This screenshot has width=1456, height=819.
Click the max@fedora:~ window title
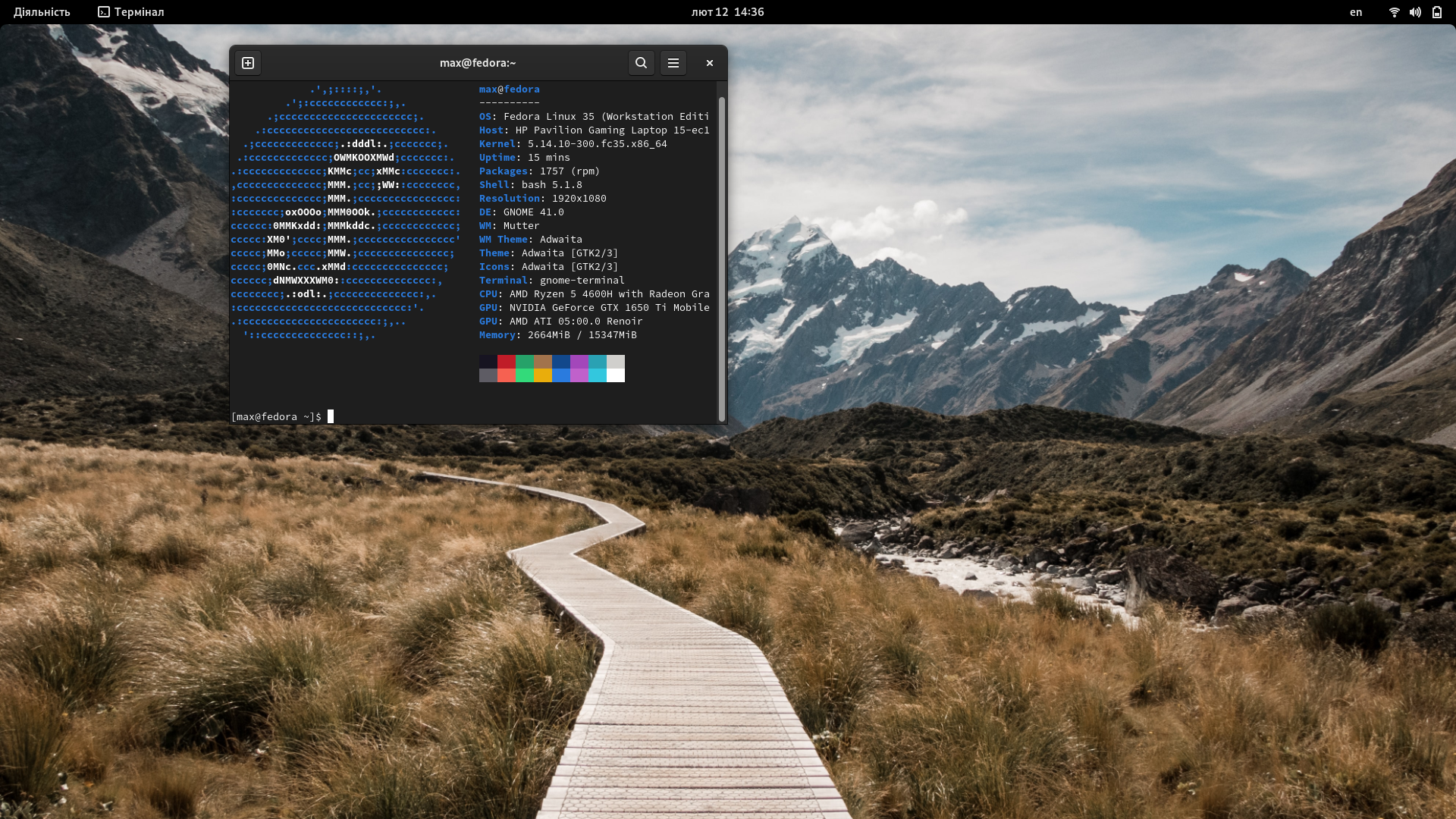(478, 63)
